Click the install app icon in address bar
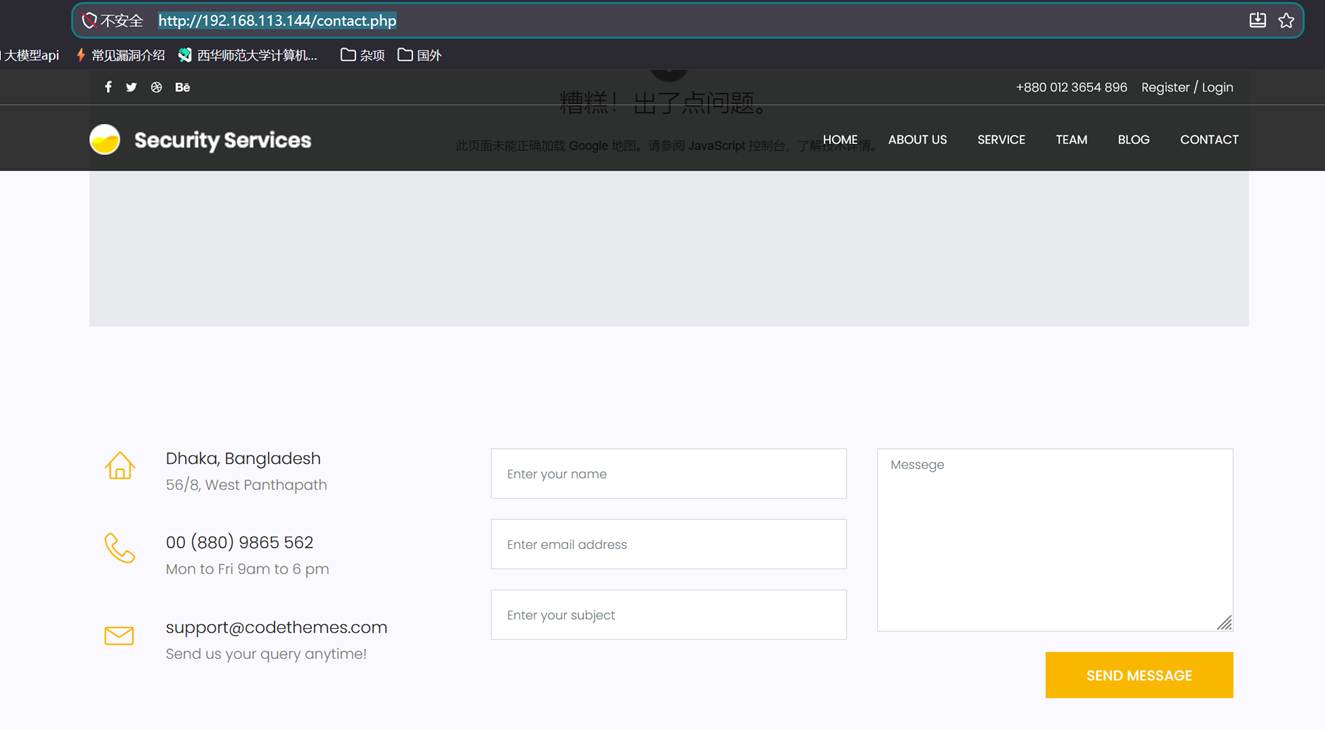Image resolution: width=1325 pixels, height=730 pixels. coord(1258,20)
